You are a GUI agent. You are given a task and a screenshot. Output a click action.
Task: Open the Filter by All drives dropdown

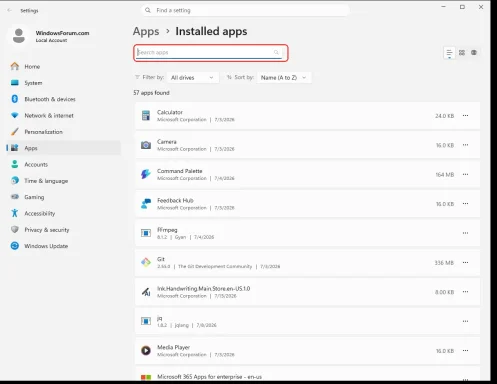point(192,78)
